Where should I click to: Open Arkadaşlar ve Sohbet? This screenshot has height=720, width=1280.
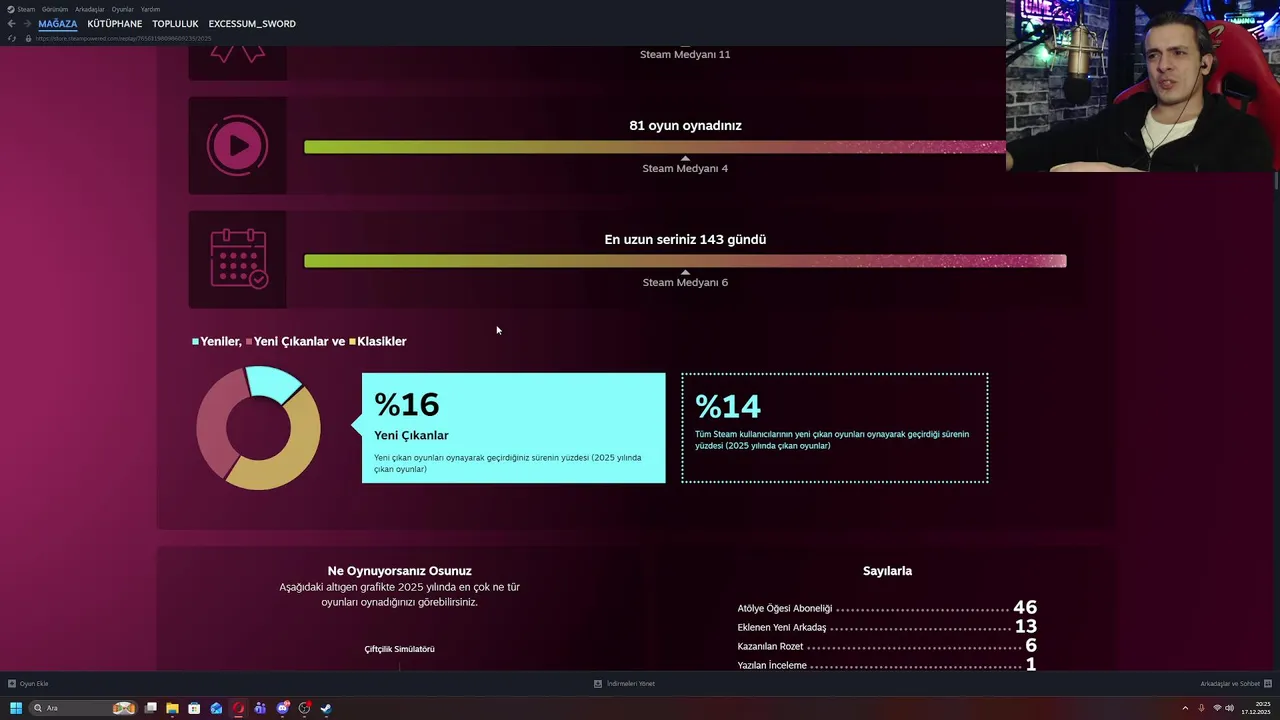coord(1236,684)
